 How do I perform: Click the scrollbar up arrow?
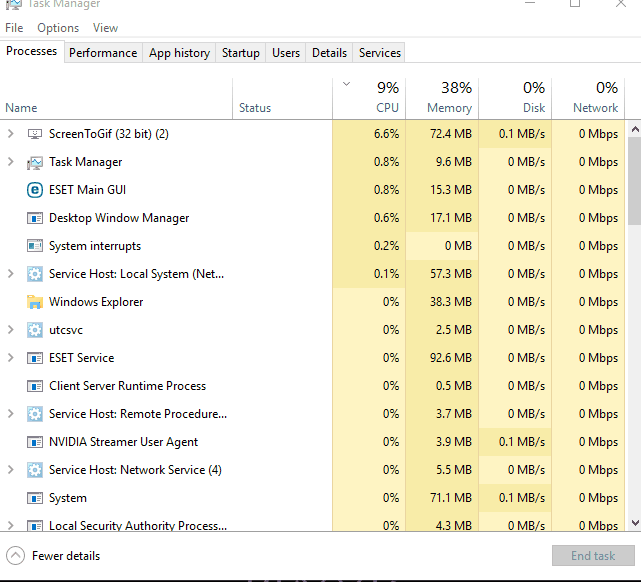coord(635,130)
